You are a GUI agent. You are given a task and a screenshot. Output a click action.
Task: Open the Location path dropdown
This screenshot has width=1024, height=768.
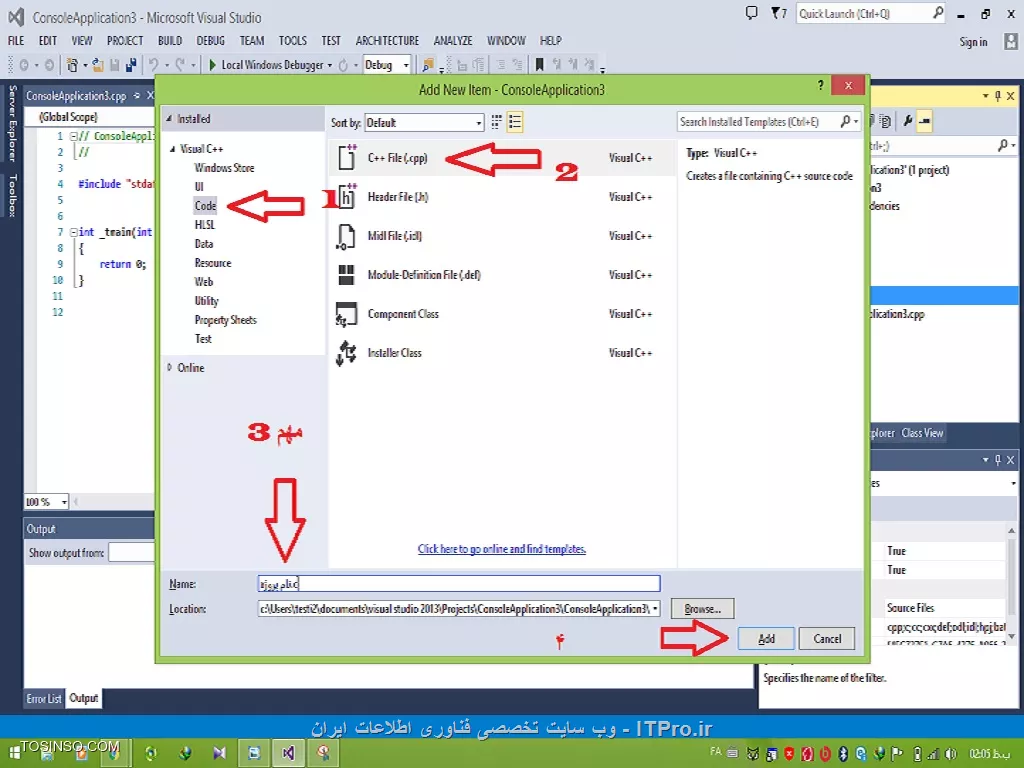pos(655,609)
